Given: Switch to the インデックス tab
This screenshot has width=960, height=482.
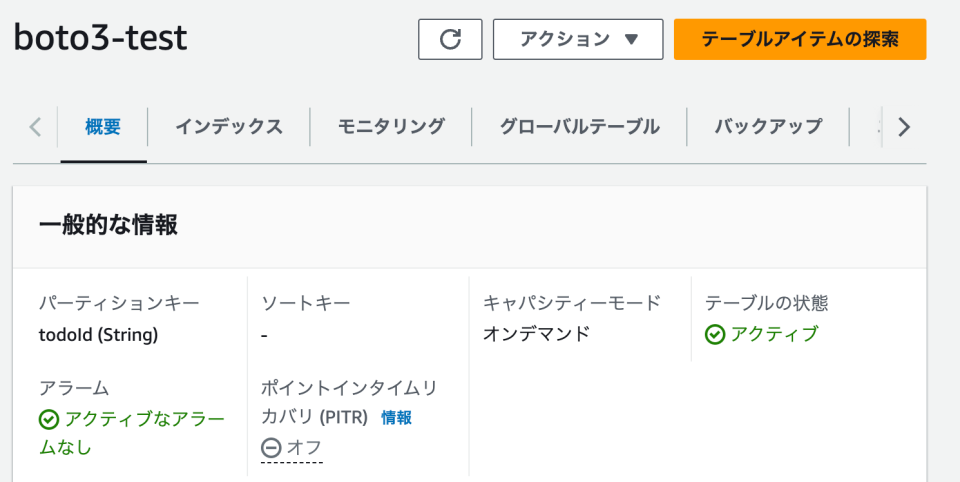Looking at the screenshot, I should pos(229,127).
